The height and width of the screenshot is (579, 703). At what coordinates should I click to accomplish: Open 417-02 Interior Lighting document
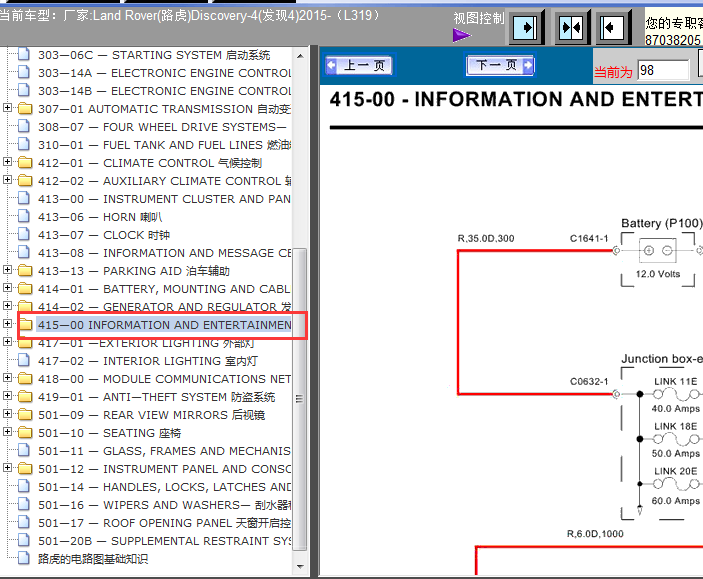[148, 361]
